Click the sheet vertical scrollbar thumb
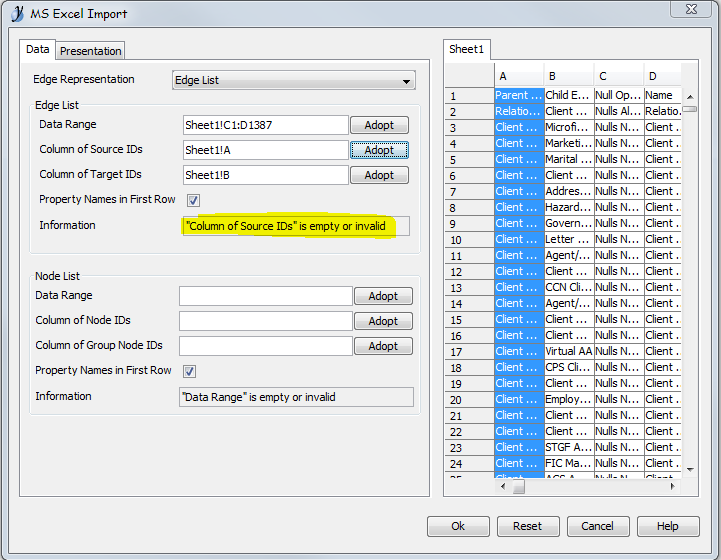Image resolution: width=721 pixels, height=560 pixels. click(x=690, y=109)
